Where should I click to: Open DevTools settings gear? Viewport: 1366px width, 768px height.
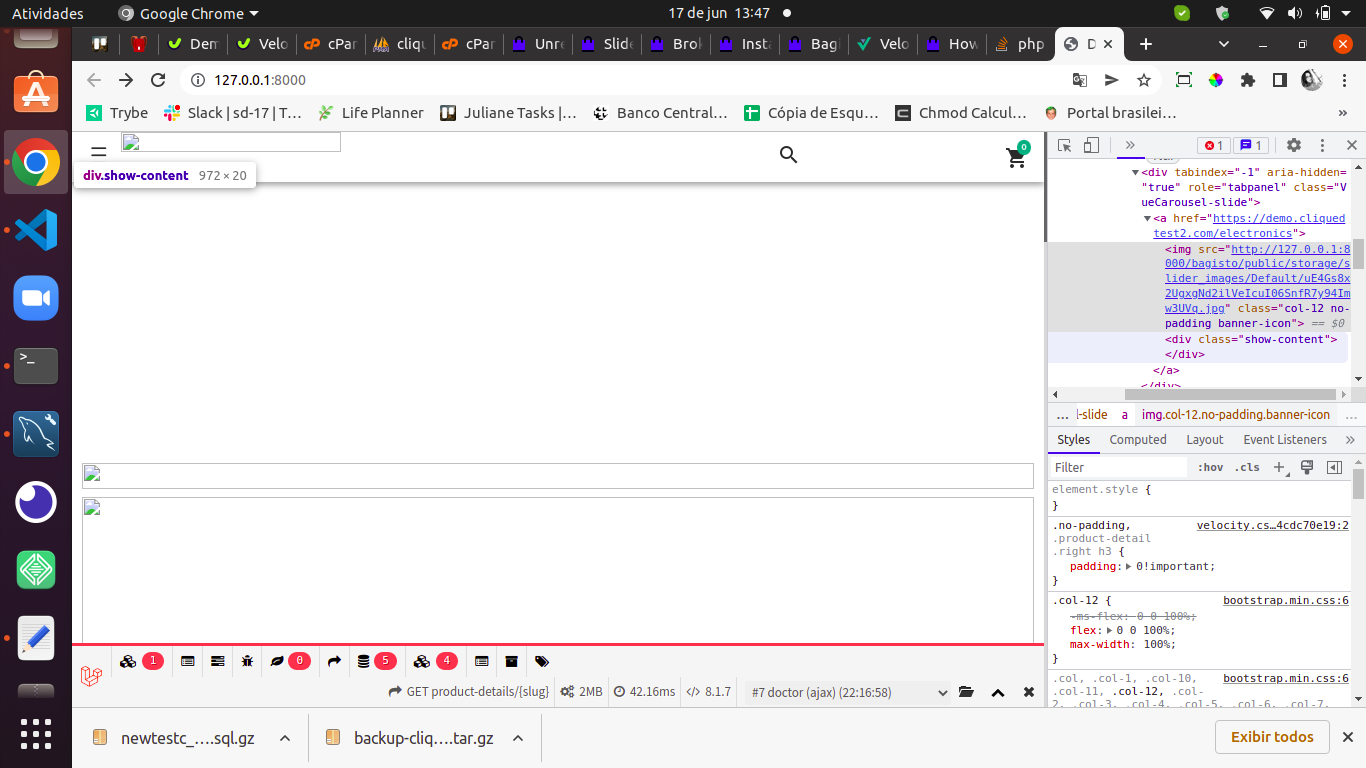coord(1294,145)
